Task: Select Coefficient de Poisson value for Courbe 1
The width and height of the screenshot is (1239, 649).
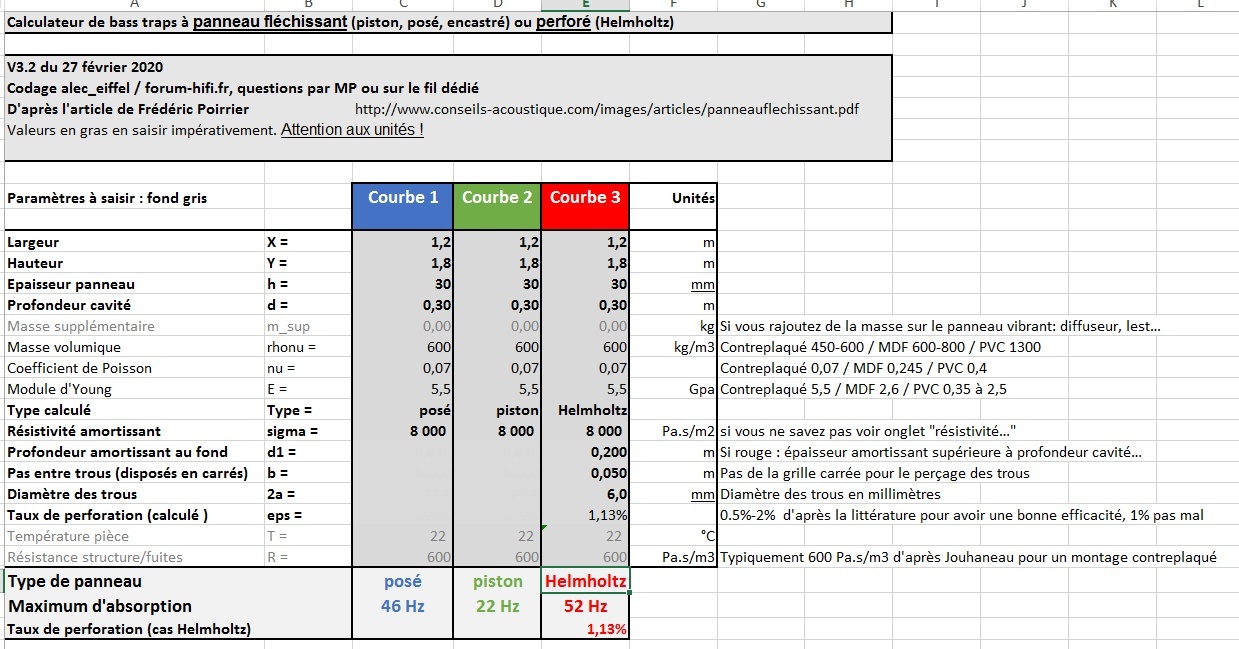Action: click(x=403, y=368)
